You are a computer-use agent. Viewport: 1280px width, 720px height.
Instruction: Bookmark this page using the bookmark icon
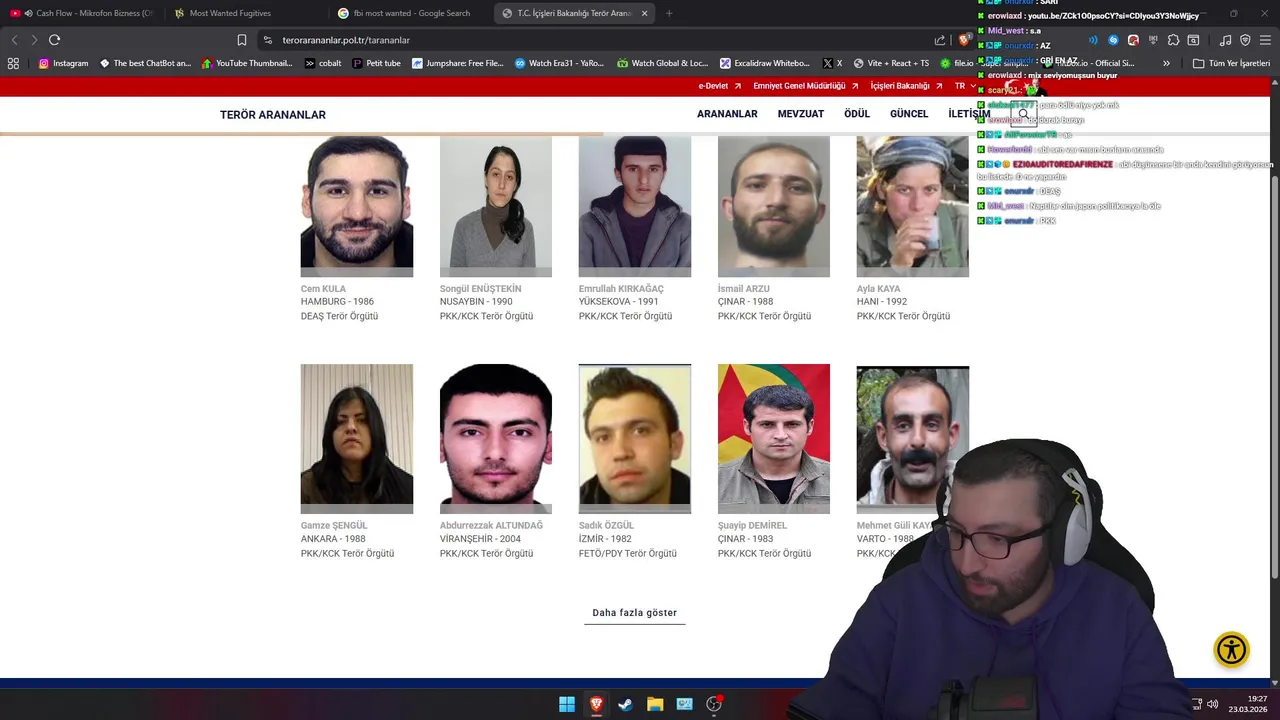point(242,40)
